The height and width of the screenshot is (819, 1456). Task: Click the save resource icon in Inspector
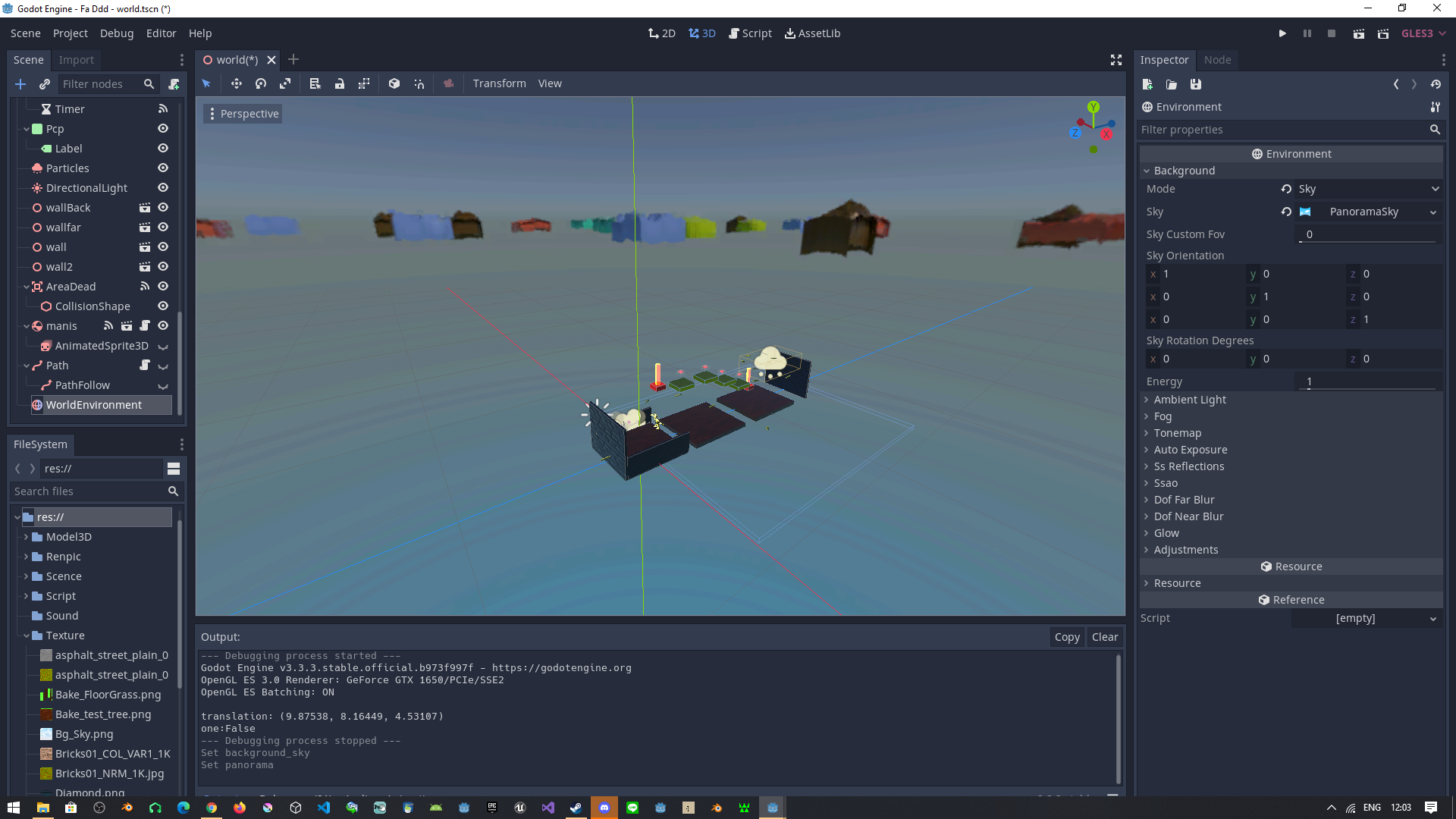(1196, 84)
